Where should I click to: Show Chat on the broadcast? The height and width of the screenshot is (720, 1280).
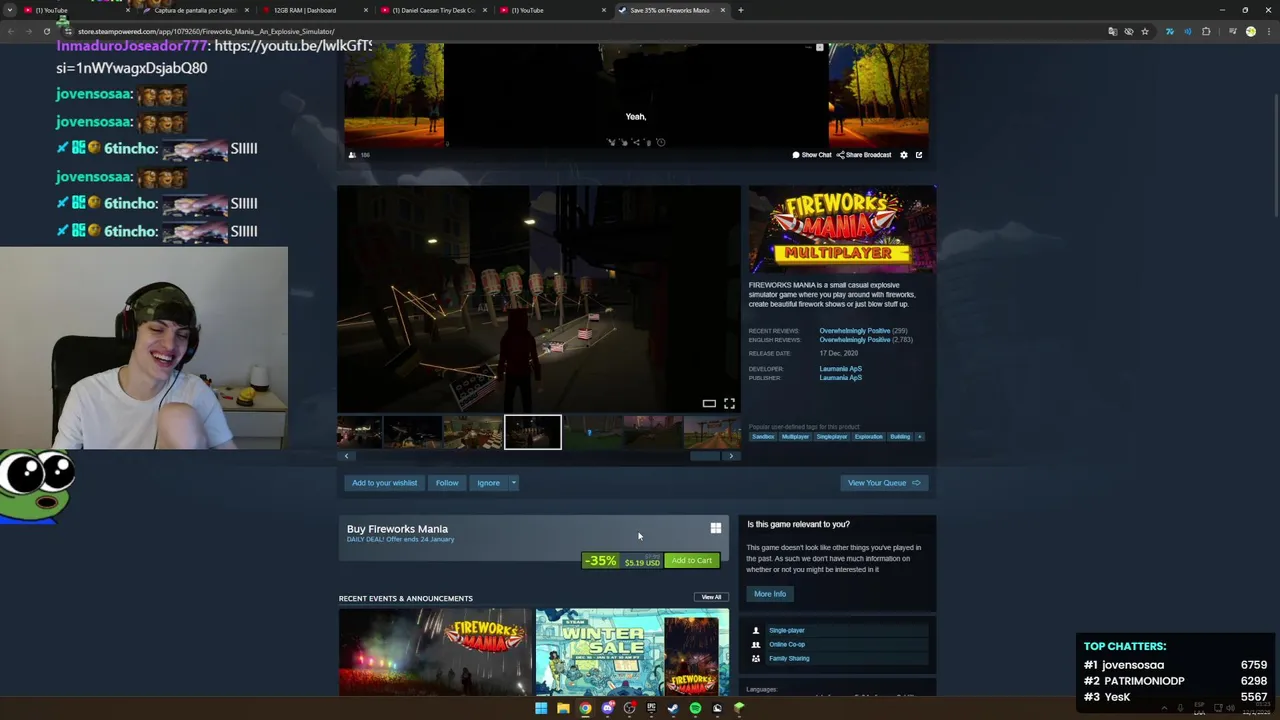(x=812, y=155)
